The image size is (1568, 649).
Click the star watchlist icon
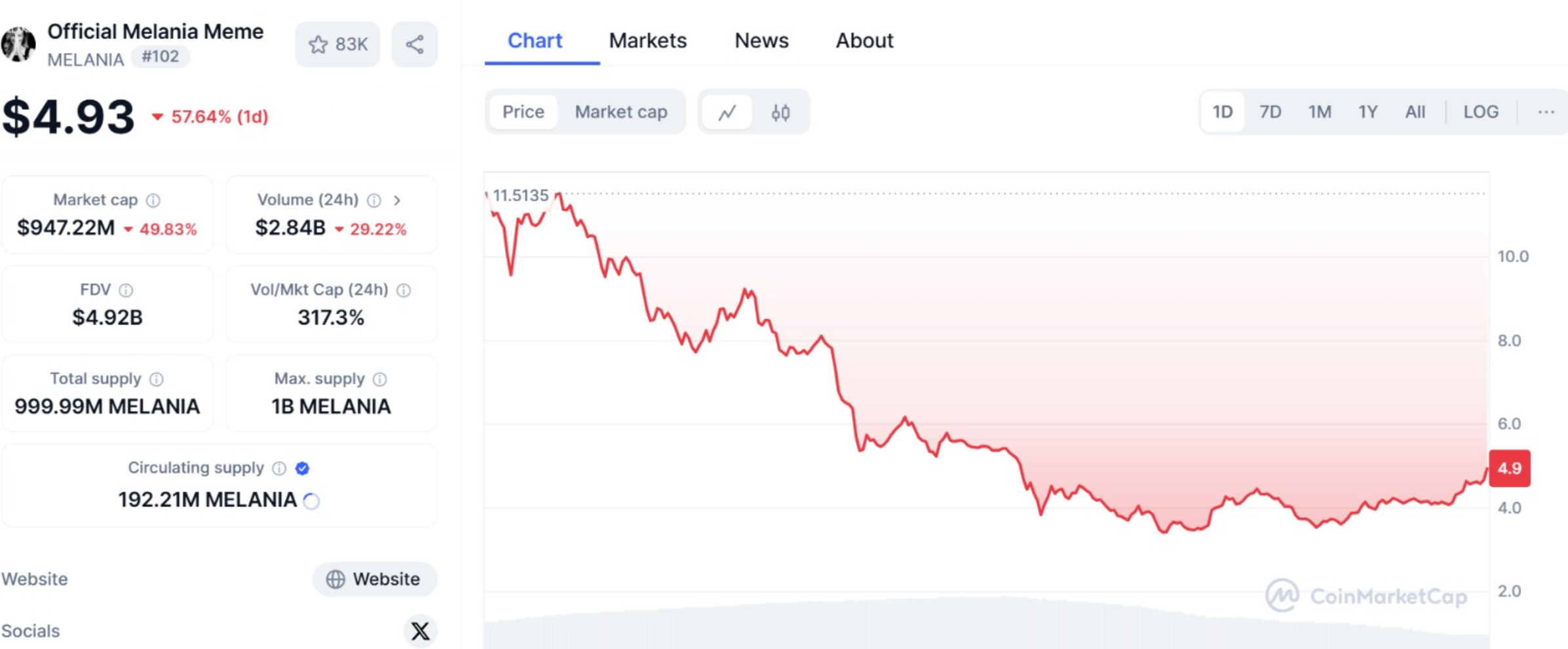coord(318,45)
